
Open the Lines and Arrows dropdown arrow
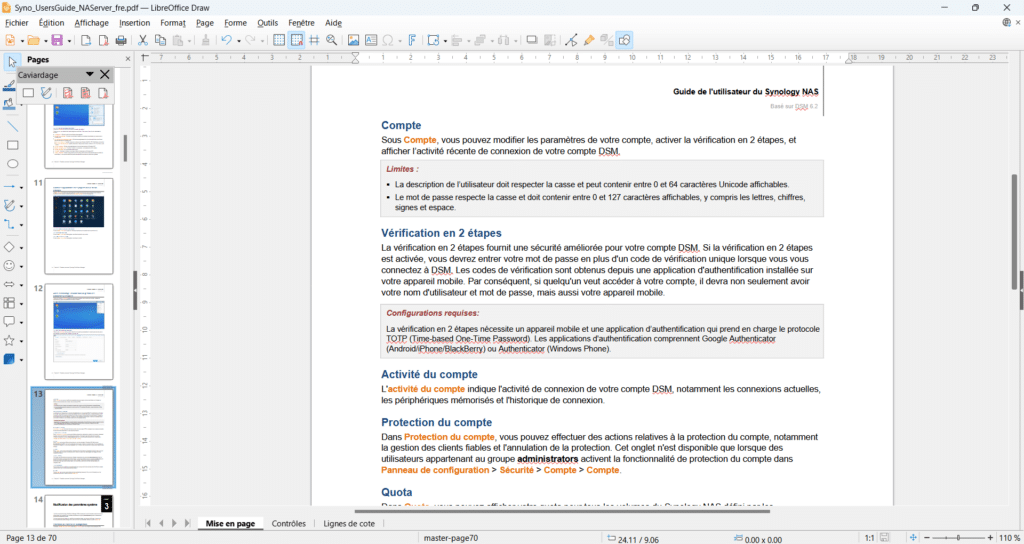pos(22,187)
